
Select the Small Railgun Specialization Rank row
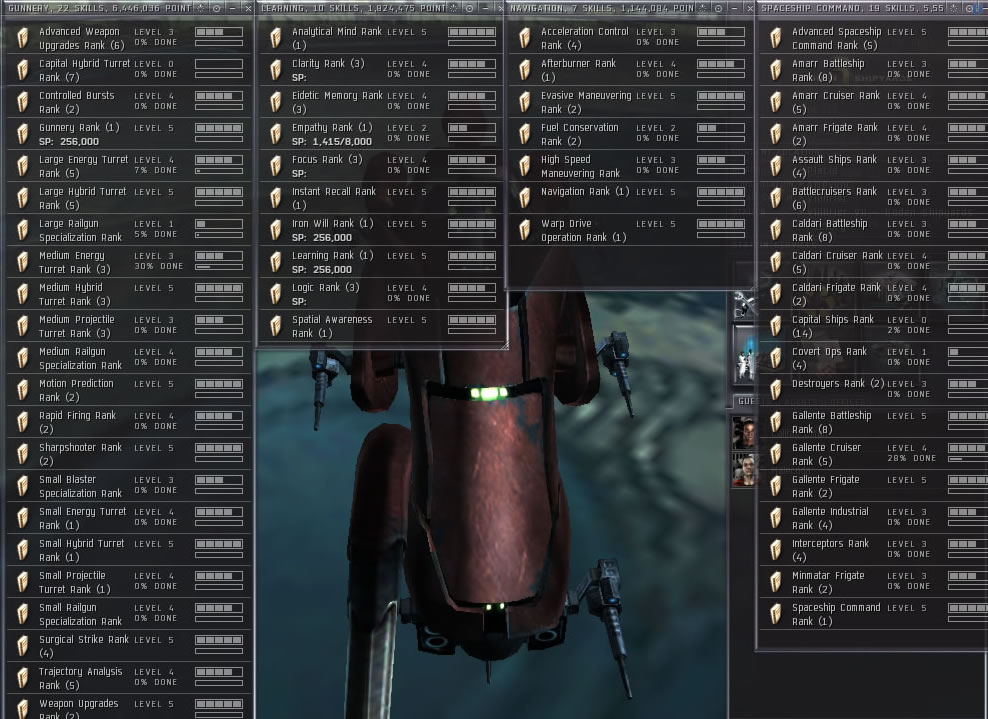129,614
